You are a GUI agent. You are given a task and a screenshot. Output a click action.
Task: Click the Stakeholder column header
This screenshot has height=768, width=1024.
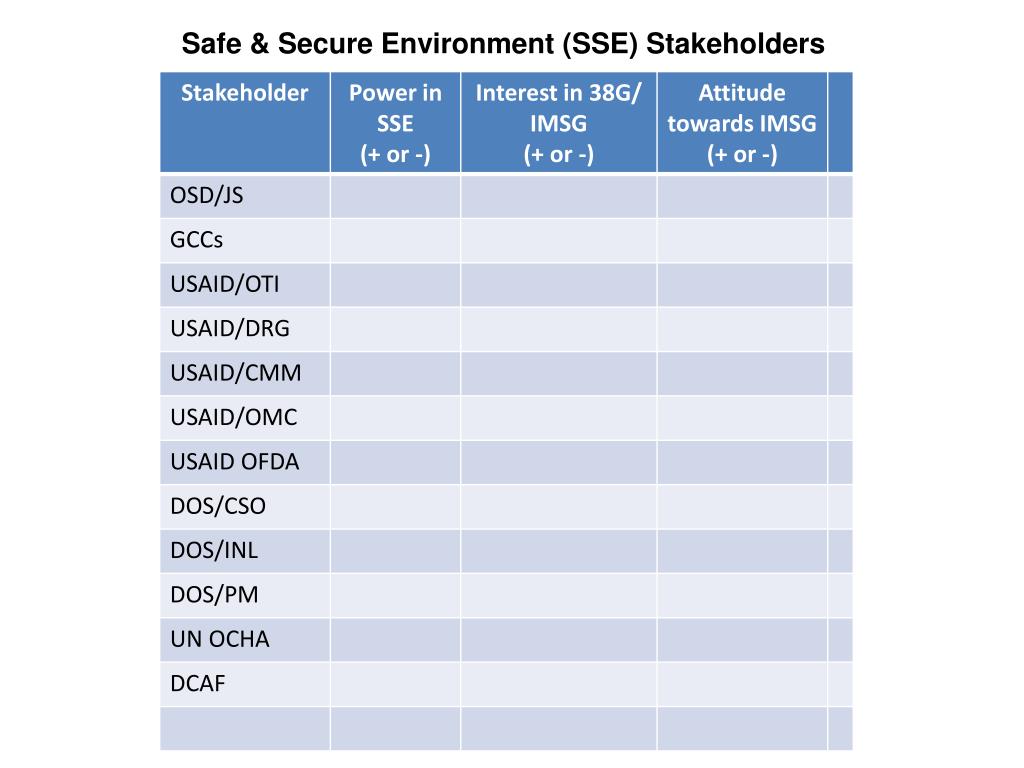[x=245, y=122]
